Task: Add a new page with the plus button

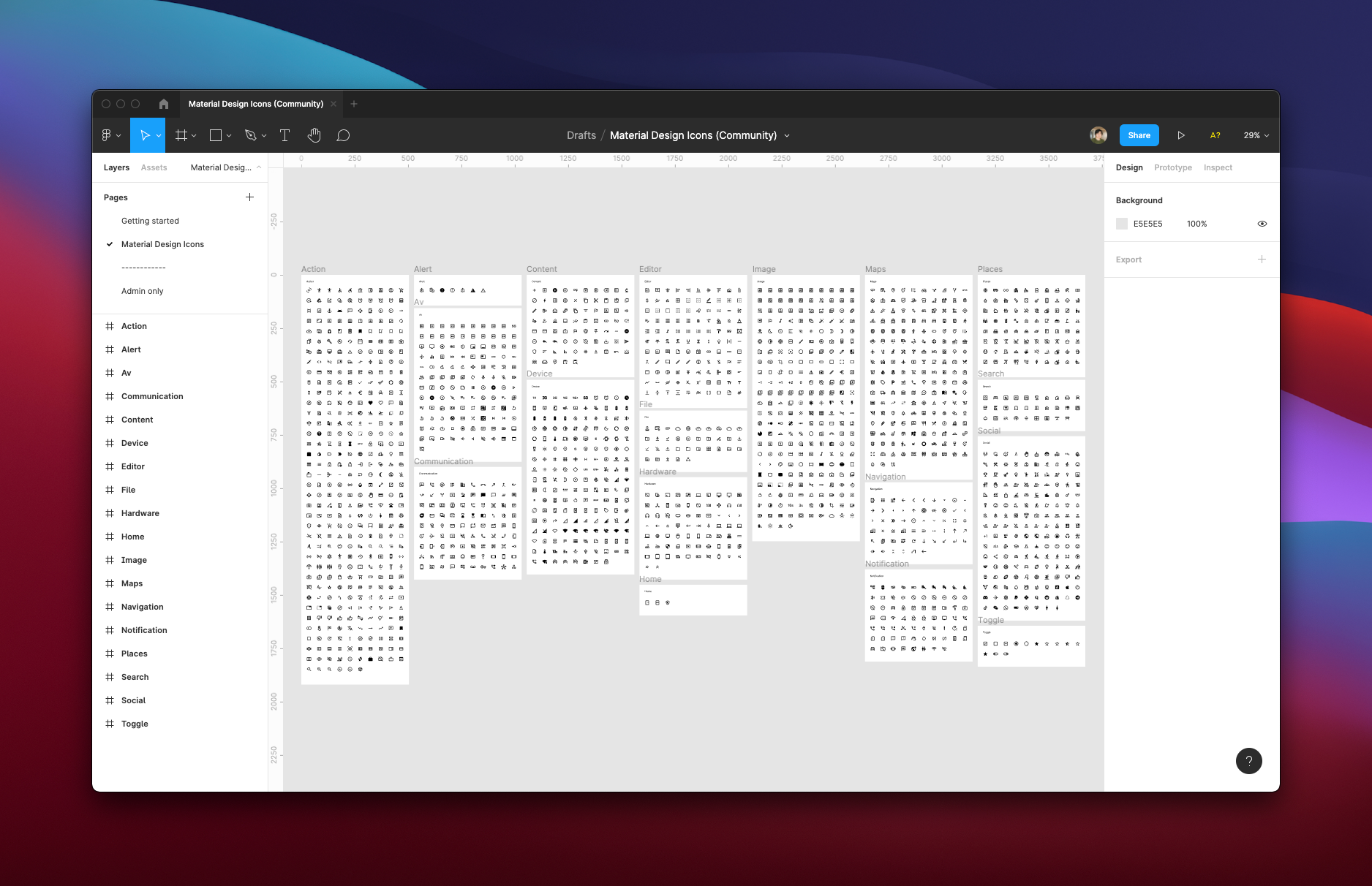Action: pyautogui.click(x=249, y=197)
